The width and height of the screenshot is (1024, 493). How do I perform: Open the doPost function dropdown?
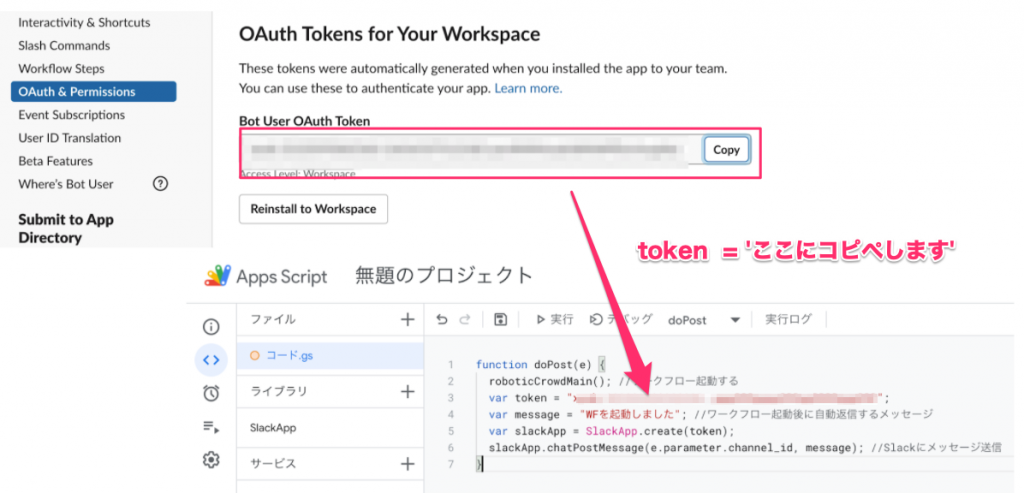tap(704, 320)
